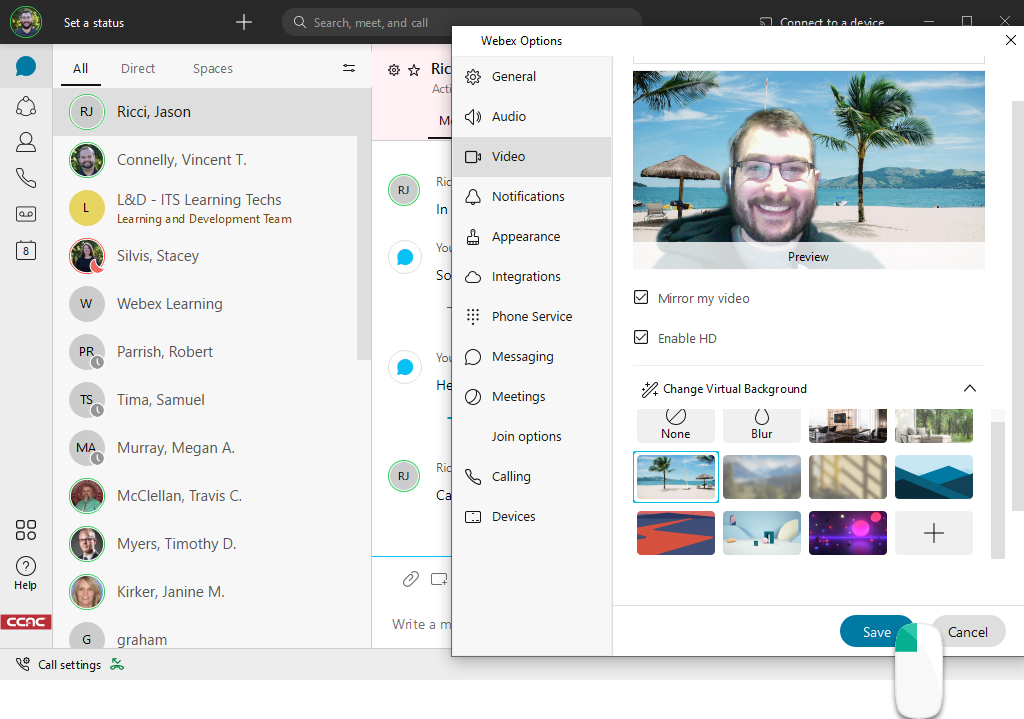Open conversation with Parrish, Robert
Screen dimensions: 1024x719
pyautogui.click(x=205, y=352)
